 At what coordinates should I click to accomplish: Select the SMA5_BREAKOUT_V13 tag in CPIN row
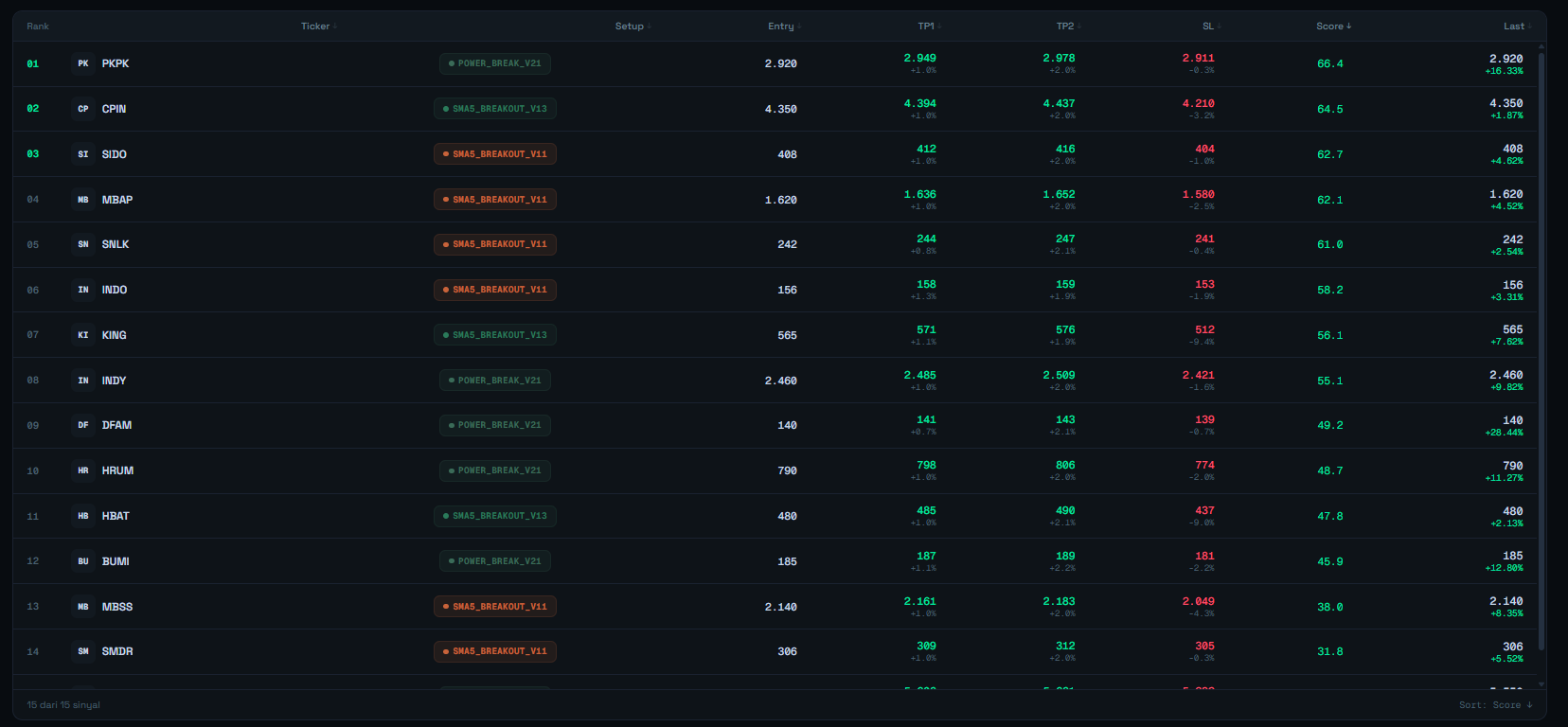[495, 109]
